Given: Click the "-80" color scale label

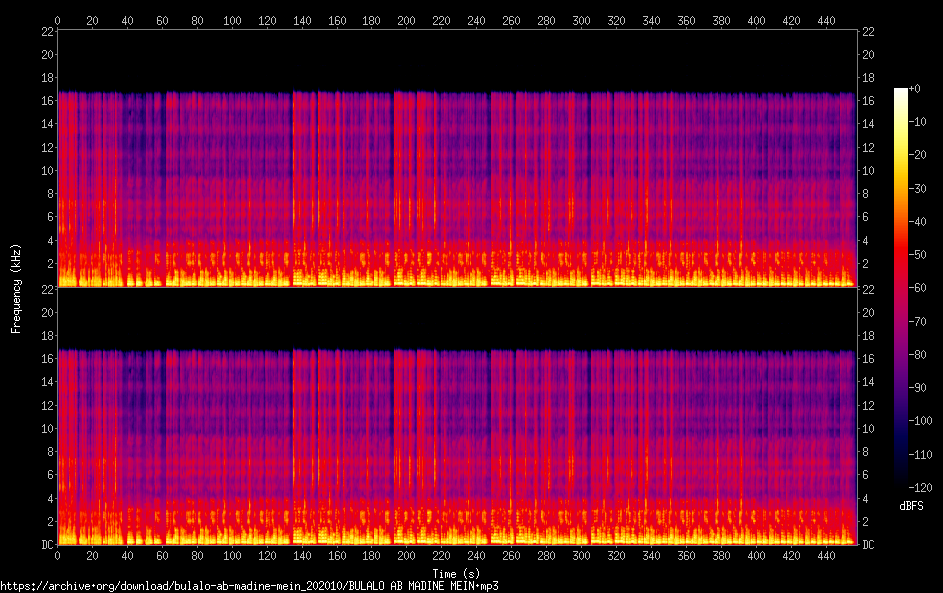Looking at the screenshot, I should coord(917,354).
